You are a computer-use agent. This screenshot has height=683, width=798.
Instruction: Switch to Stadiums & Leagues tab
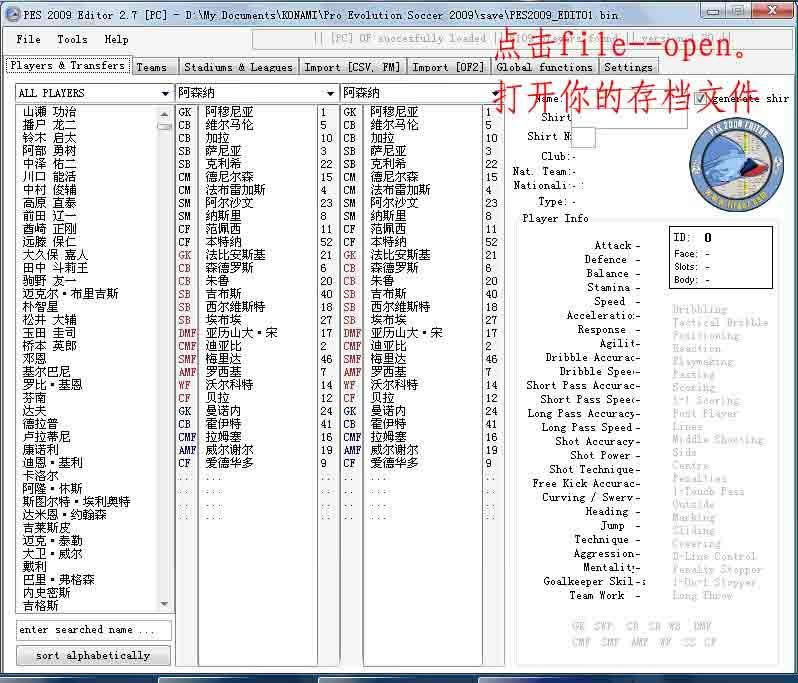[x=238, y=67]
